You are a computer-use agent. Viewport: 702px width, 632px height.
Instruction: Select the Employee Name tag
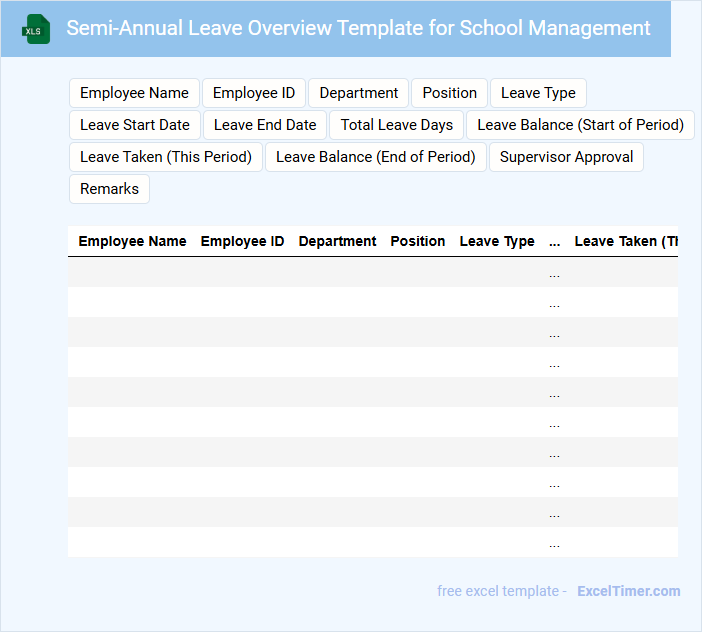(134, 93)
